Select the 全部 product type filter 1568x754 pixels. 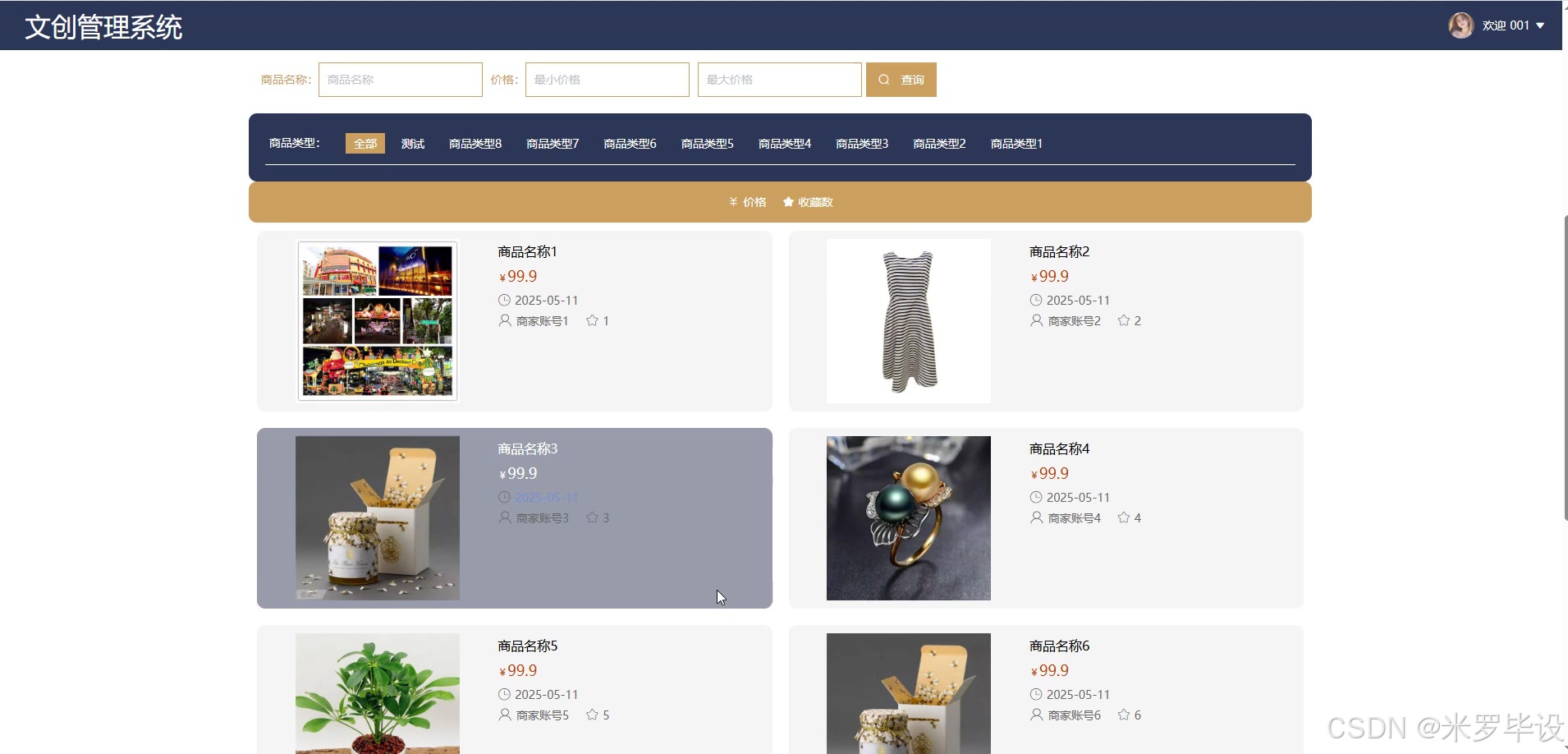click(365, 144)
